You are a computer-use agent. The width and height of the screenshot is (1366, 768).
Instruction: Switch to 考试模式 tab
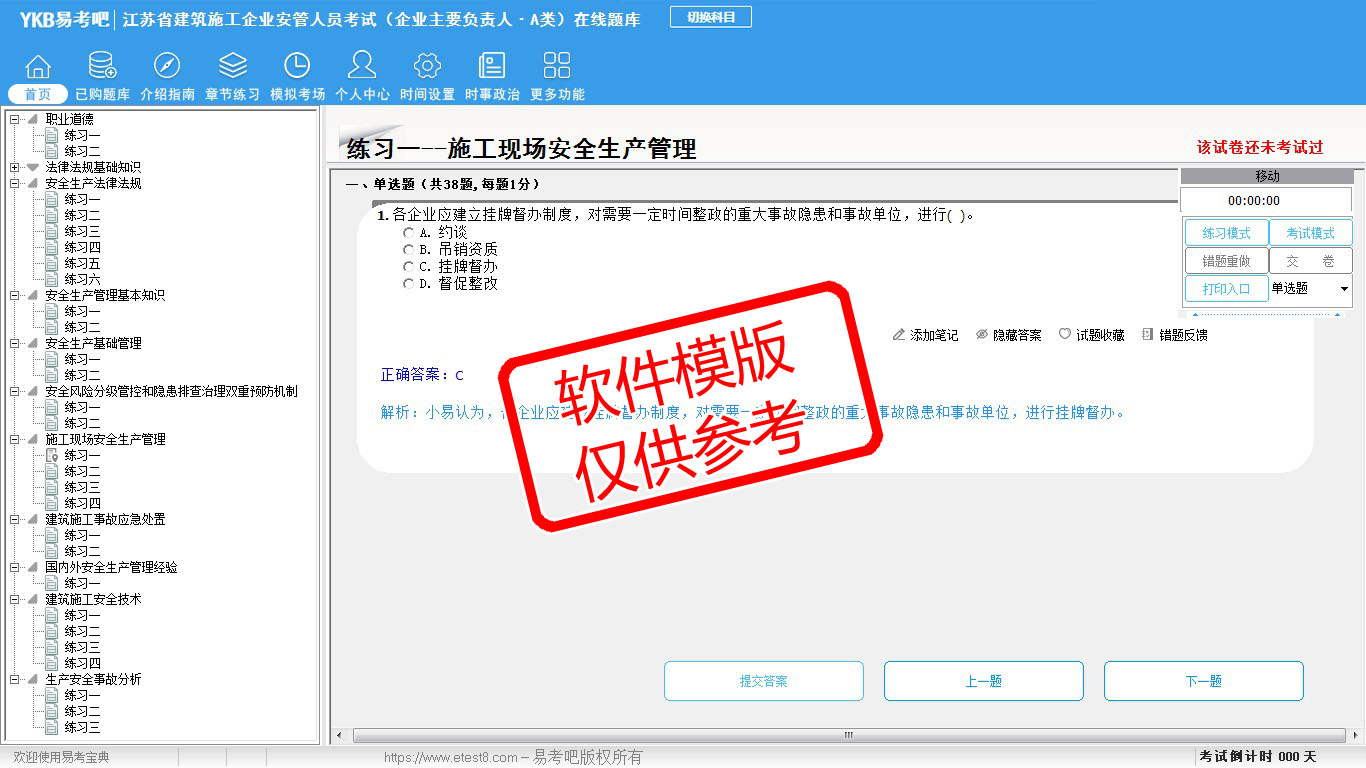pos(1310,233)
